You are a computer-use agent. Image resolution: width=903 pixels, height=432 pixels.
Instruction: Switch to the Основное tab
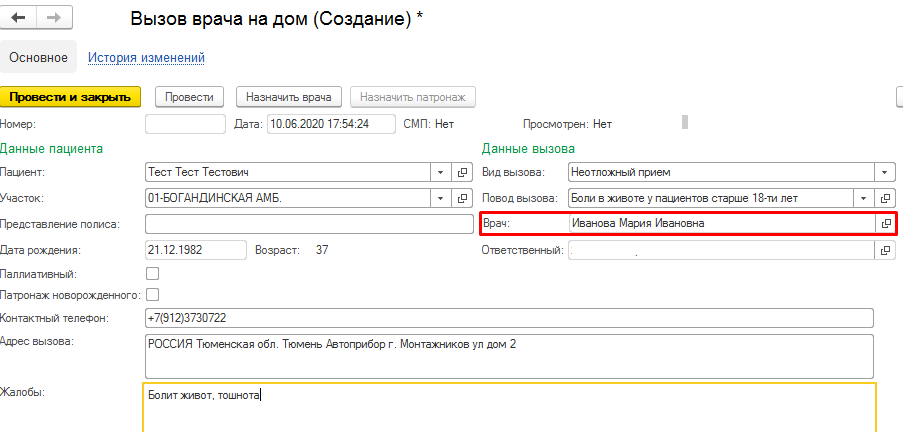38,58
